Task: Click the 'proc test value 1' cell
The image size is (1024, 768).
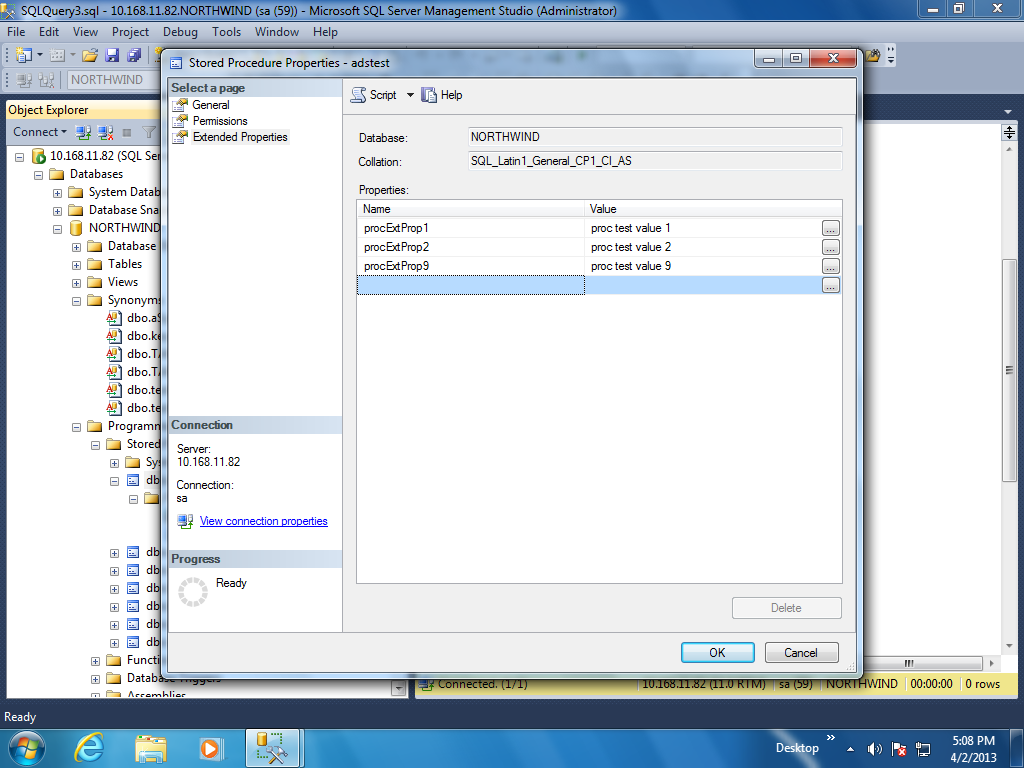Action: tap(702, 228)
